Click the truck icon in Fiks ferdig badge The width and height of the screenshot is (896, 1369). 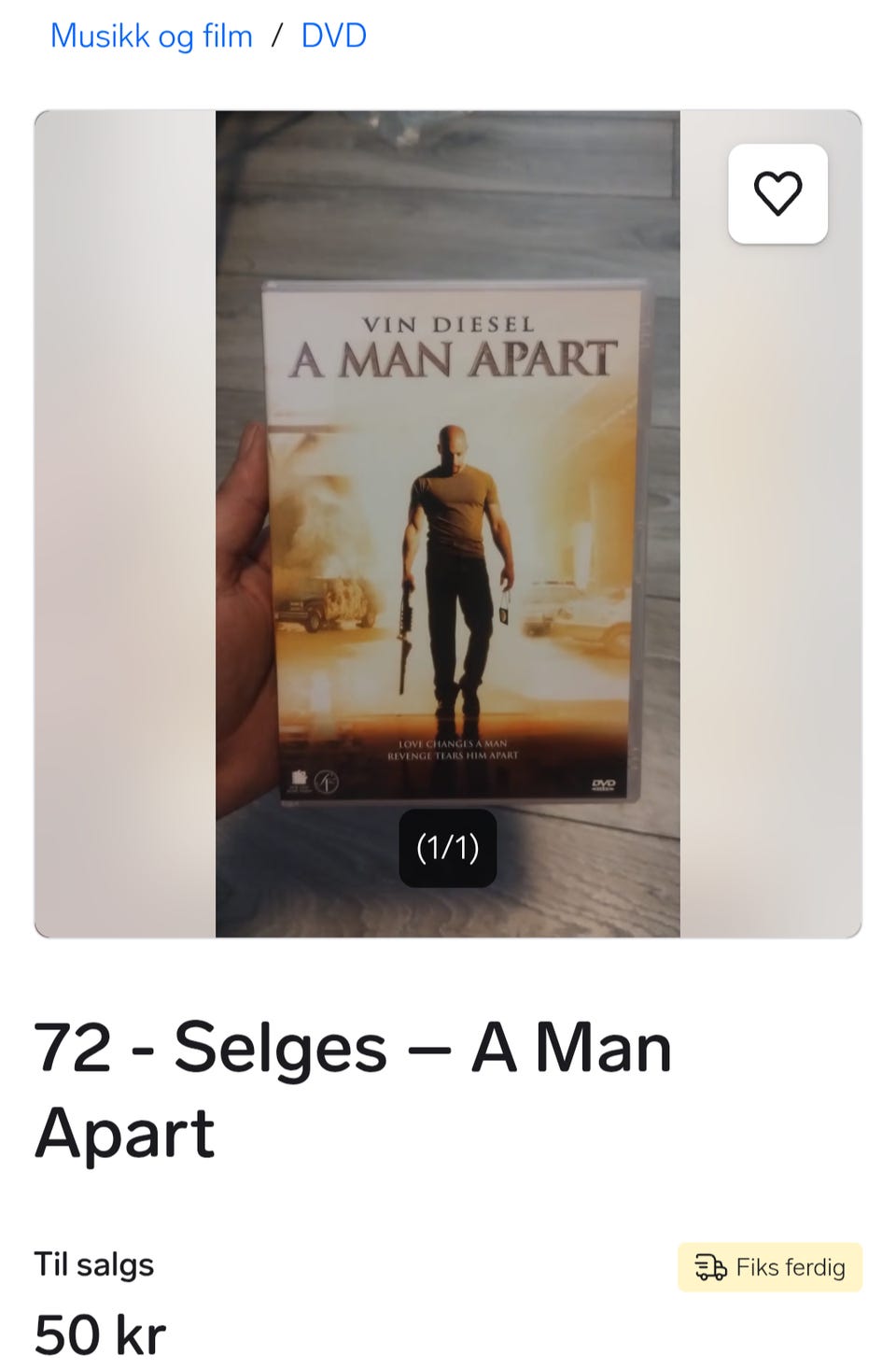coord(710,1267)
